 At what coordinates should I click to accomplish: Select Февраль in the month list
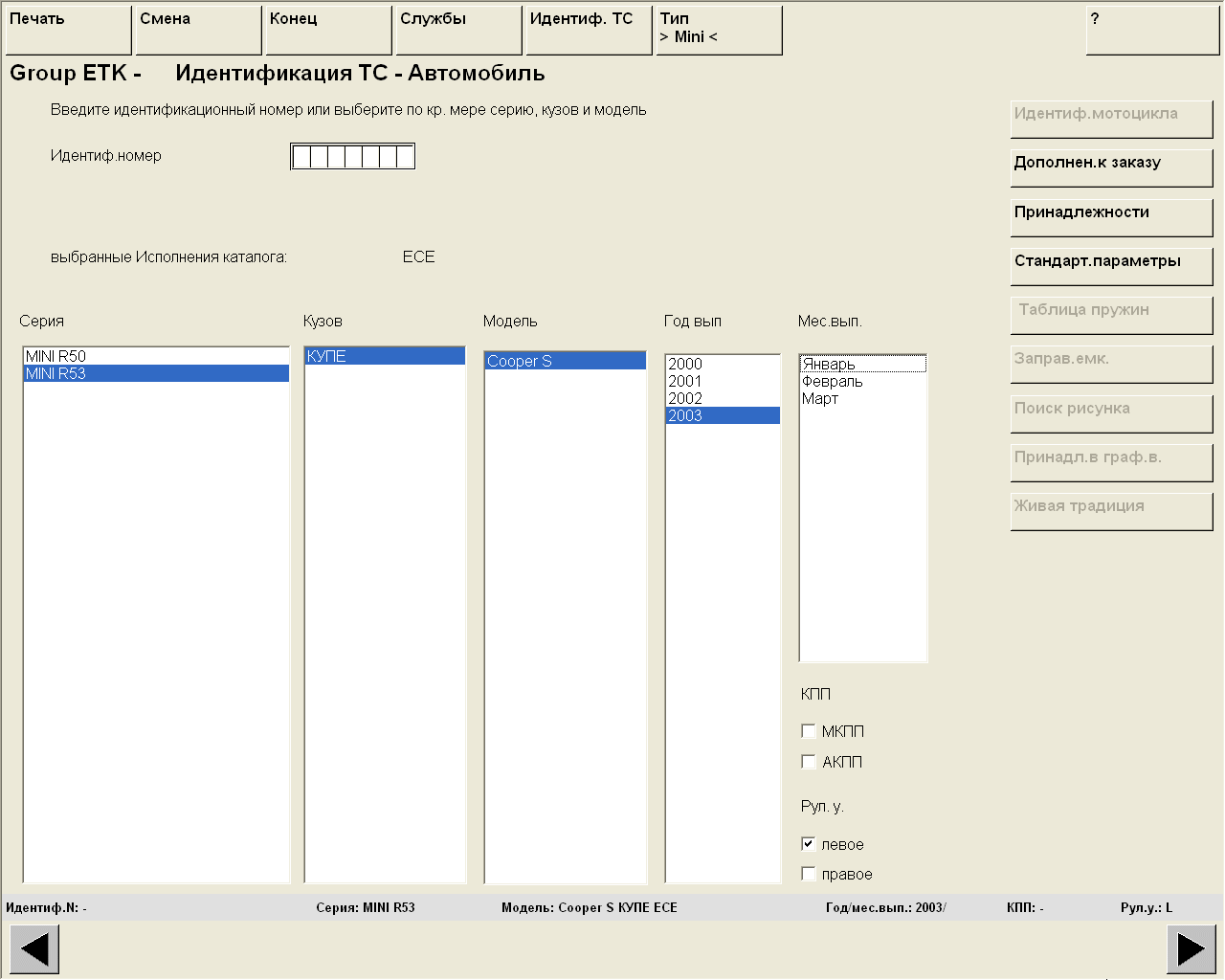pos(863,381)
